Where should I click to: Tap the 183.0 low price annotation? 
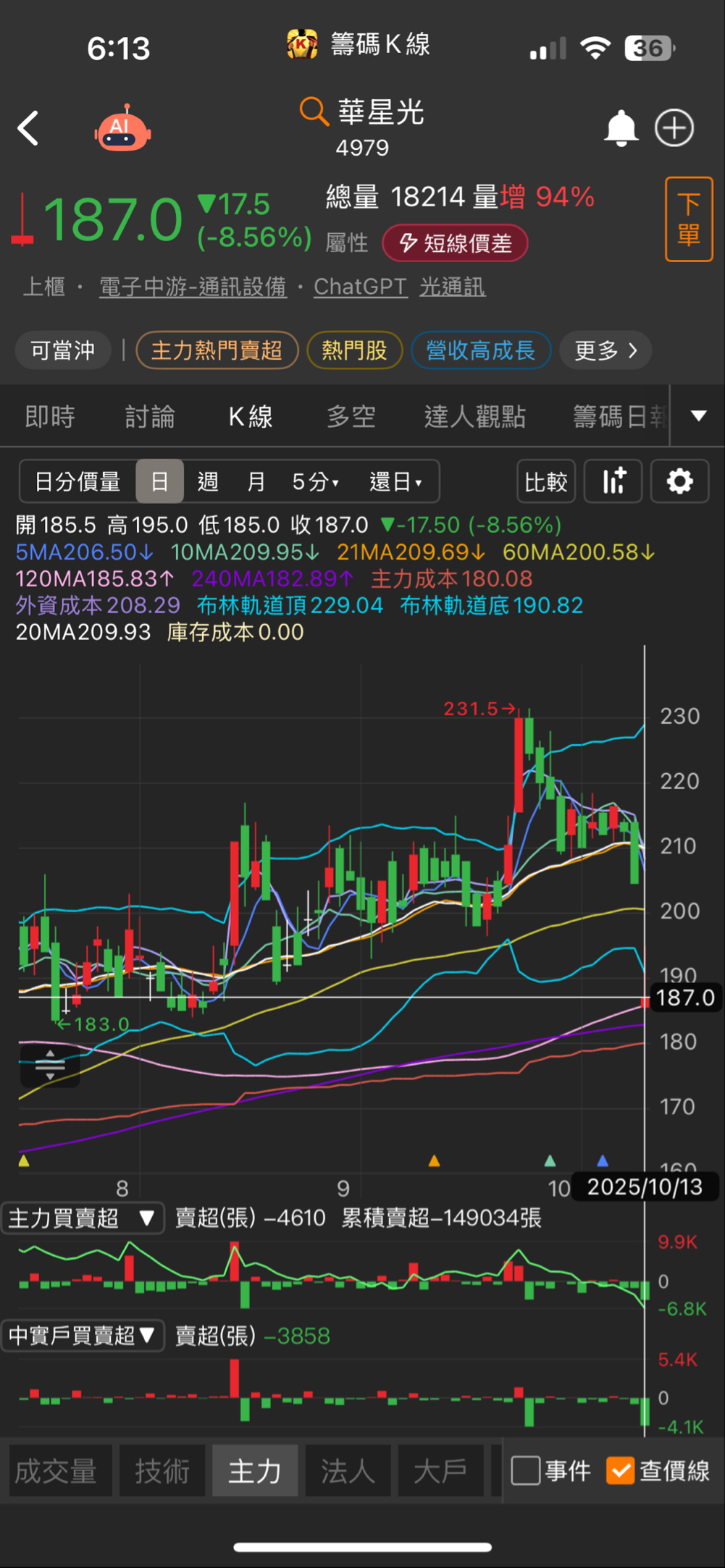click(x=93, y=1024)
